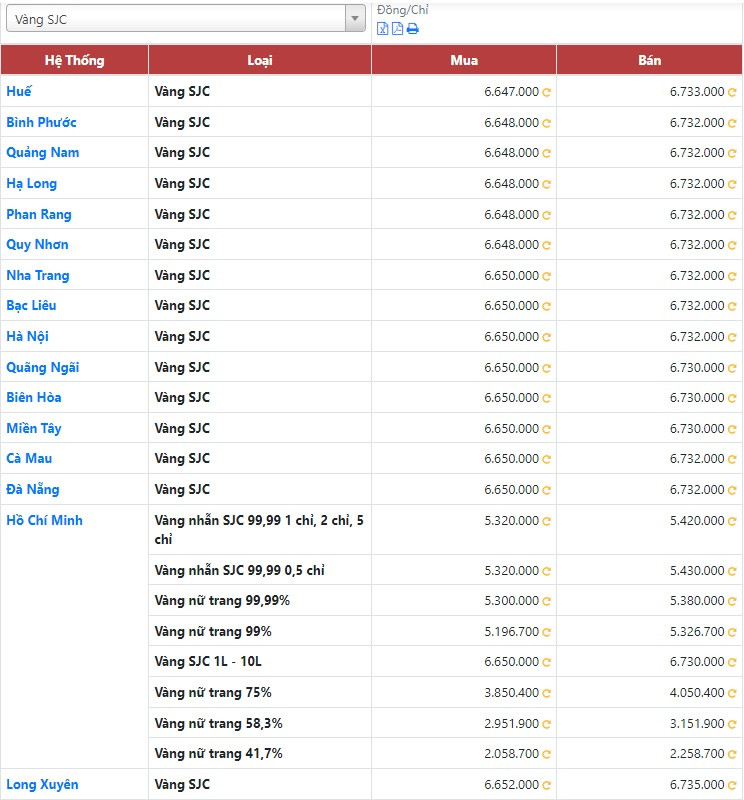Open the Hồ Chí Minh system link
744x800 pixels.
(44, 520)
